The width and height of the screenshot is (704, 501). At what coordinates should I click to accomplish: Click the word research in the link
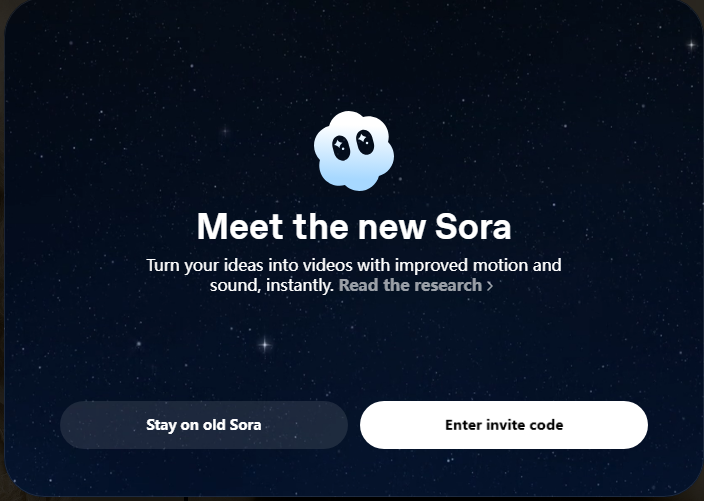tap(446, 285)
